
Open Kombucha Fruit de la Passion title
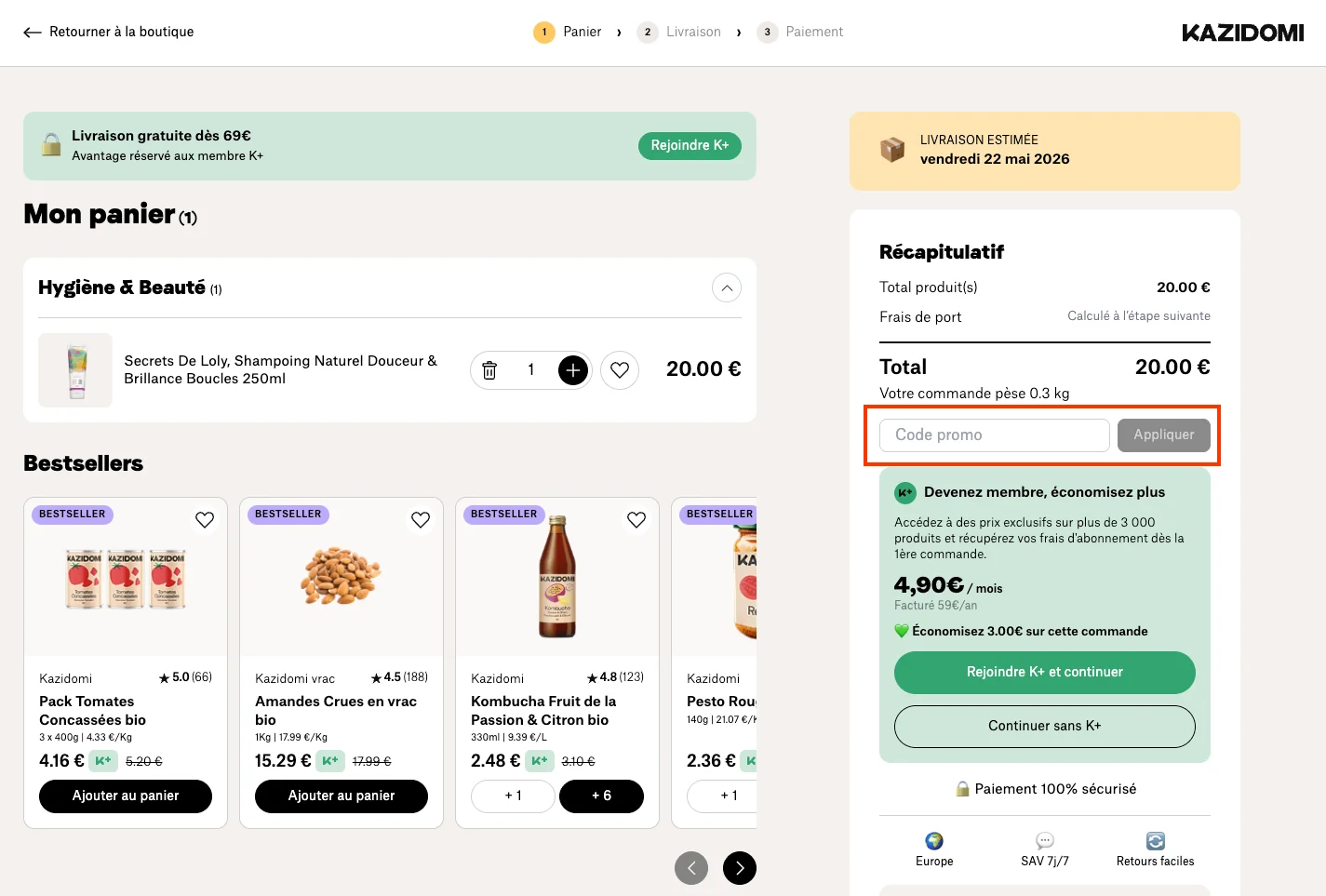(543, 711)
